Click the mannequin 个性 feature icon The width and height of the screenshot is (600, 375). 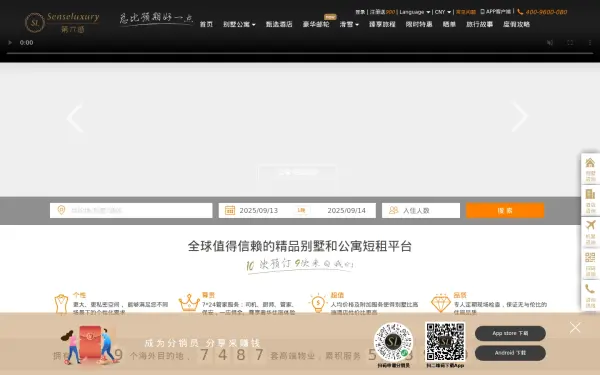(61, 304)
